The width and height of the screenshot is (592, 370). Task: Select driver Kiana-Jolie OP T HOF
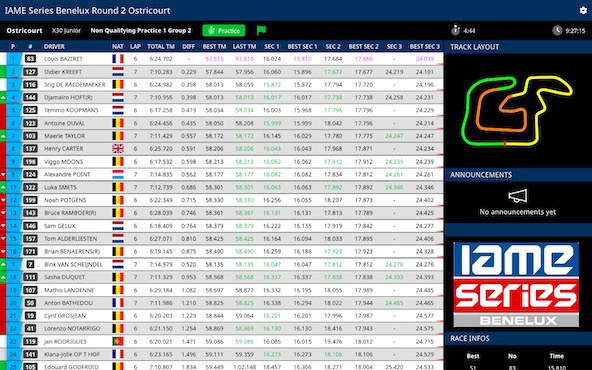72,354
